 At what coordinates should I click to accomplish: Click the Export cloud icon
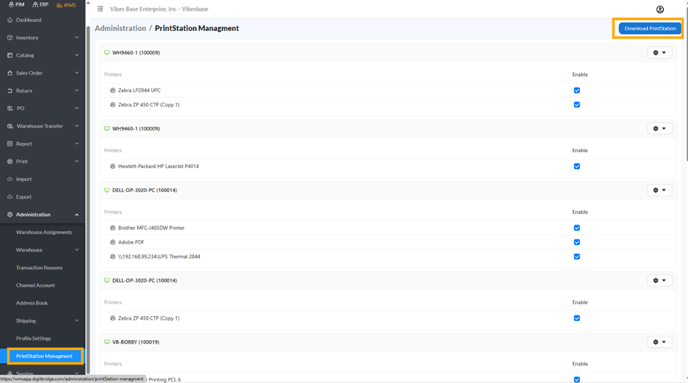pos(10,197)
